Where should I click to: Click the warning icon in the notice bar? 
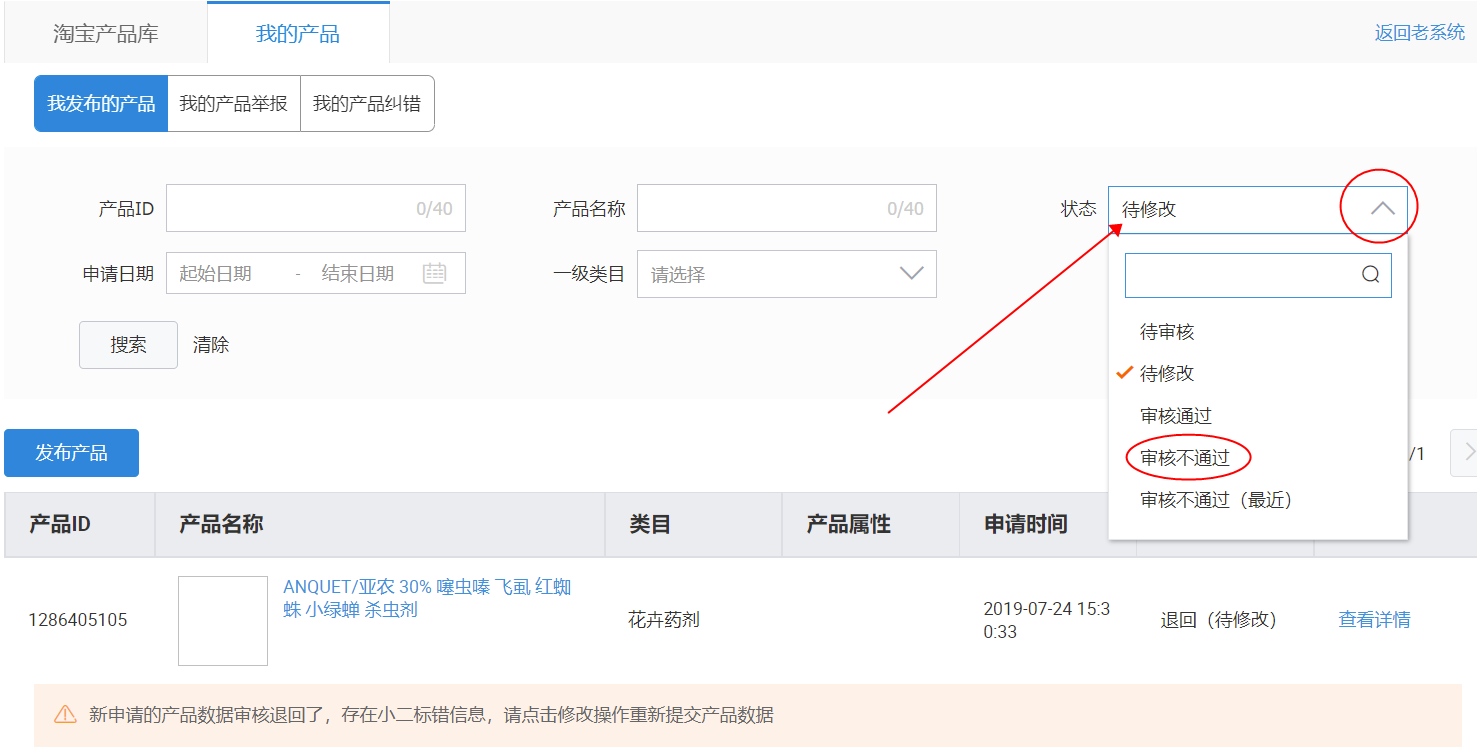[x=65, y=715]
